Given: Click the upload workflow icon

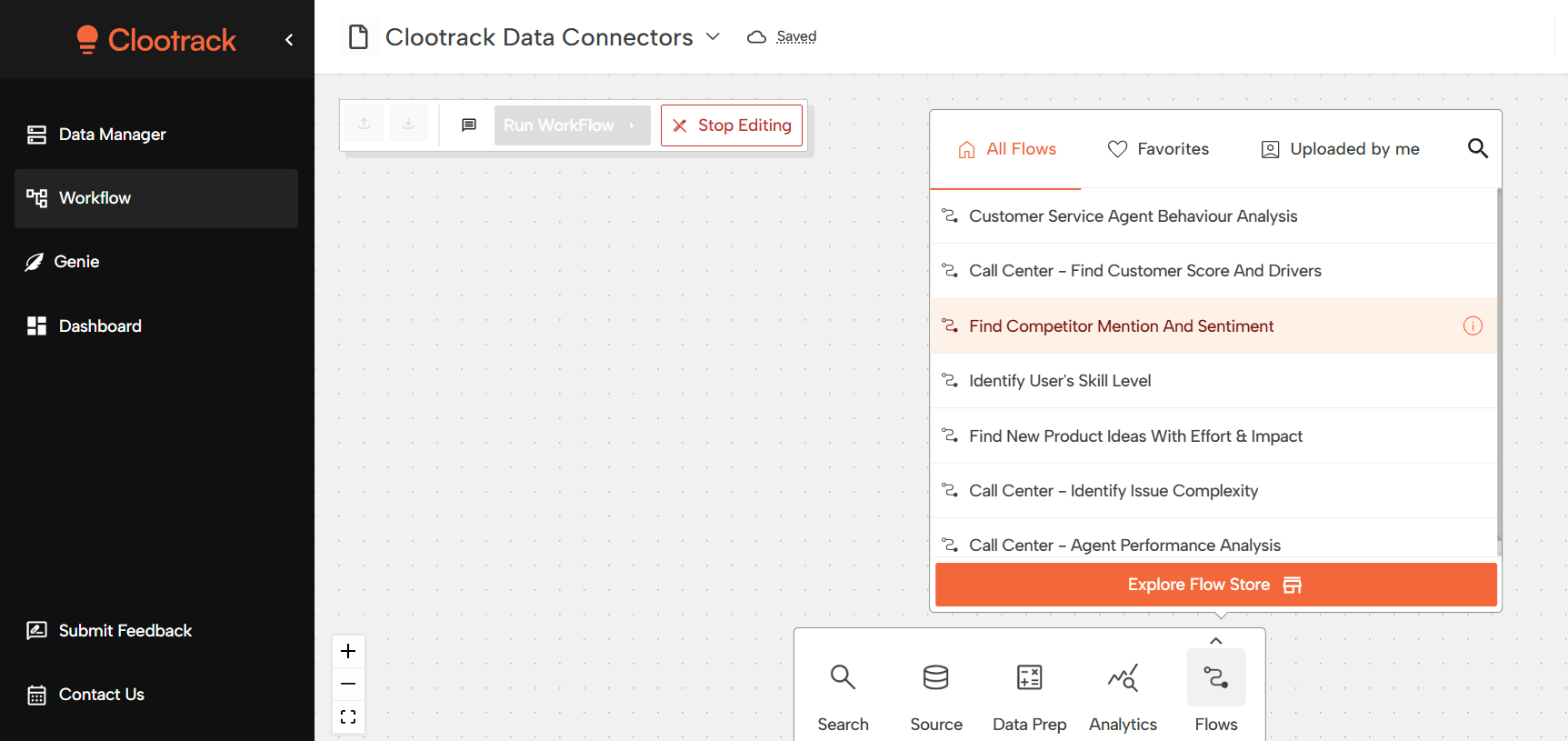Looking at the screenshot, I should click(364, 123).
